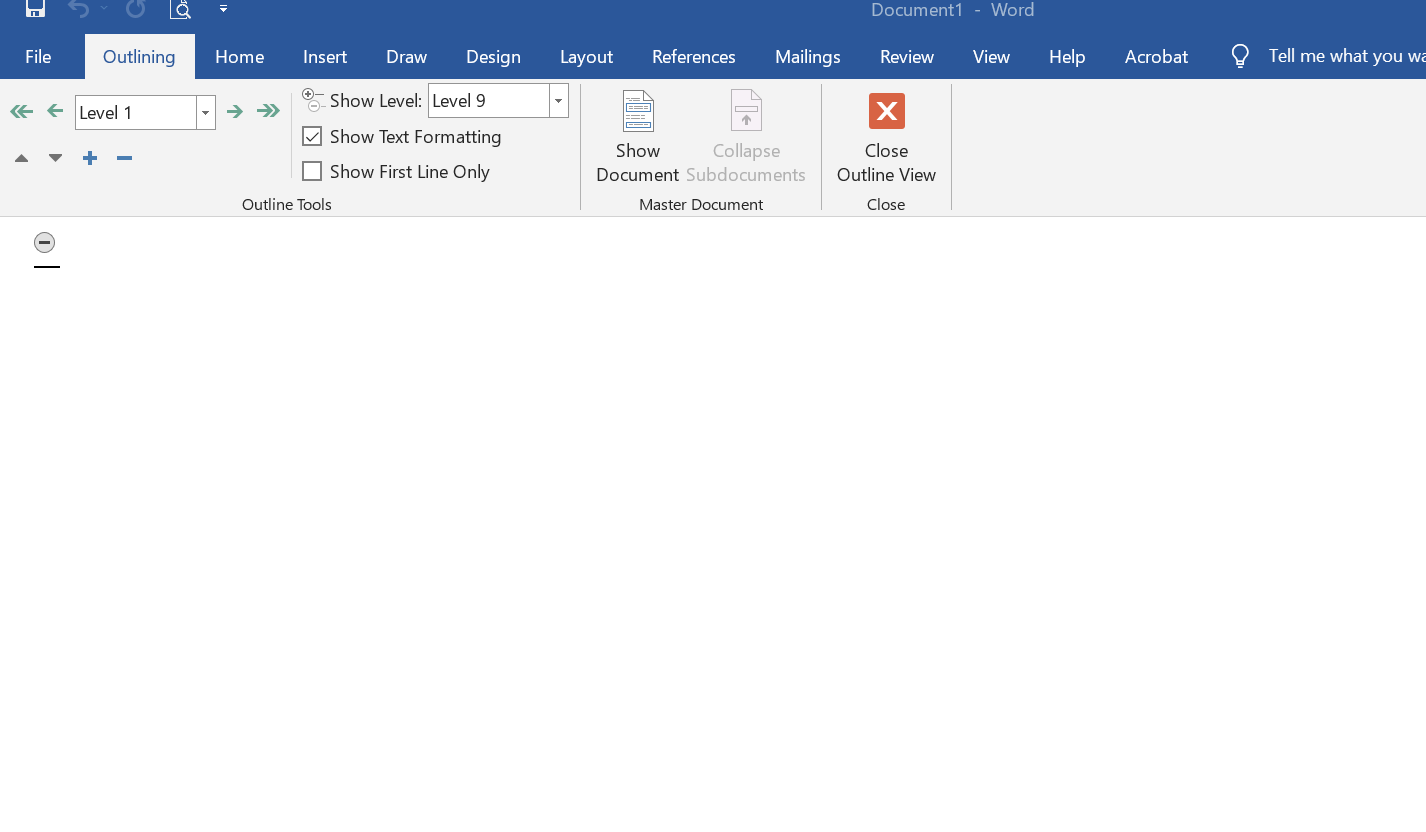Demote outline item one level

click(x=235, y=112)
